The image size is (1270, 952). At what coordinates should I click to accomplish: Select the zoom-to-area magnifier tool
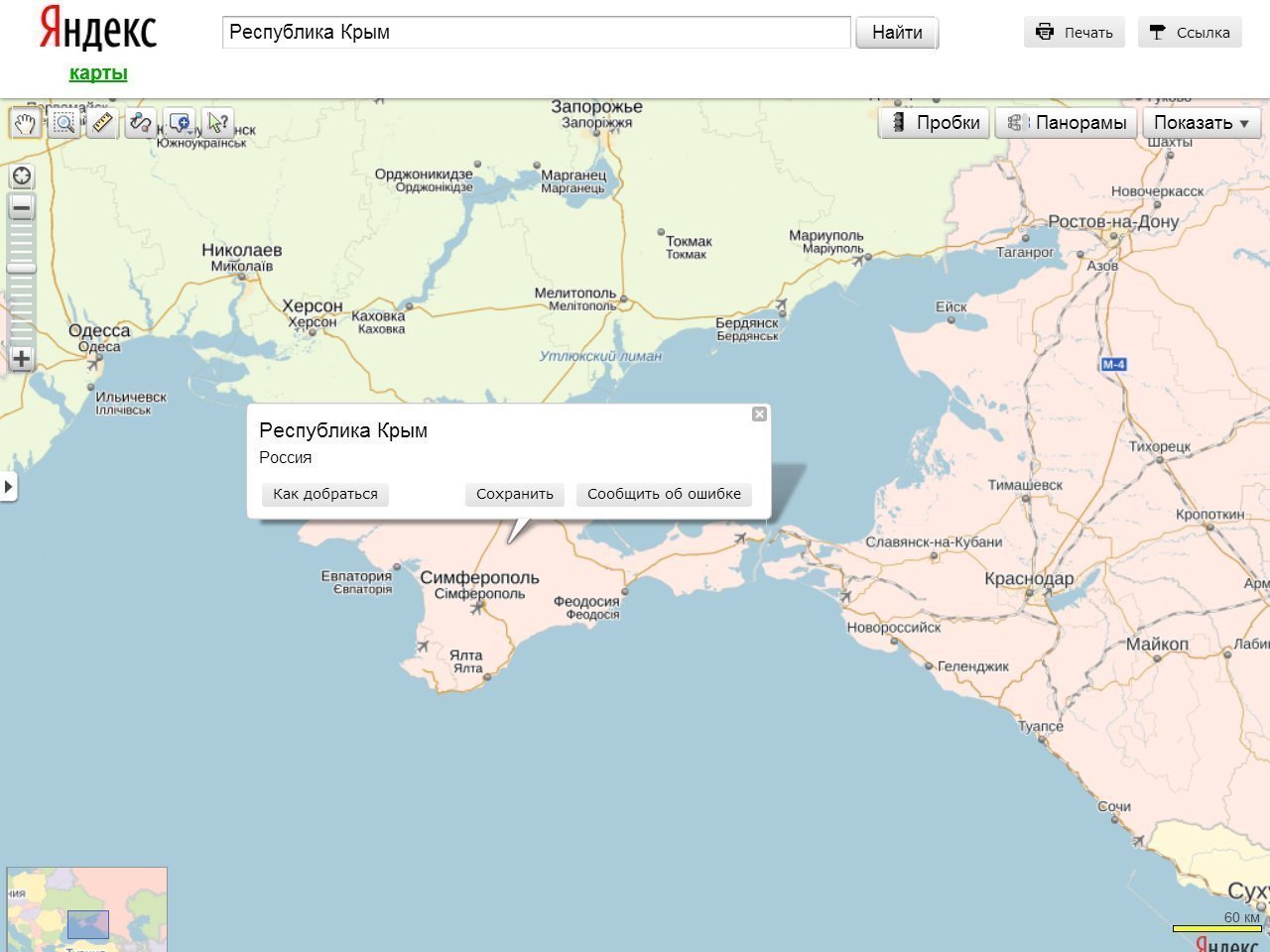(x=64, y=123)
